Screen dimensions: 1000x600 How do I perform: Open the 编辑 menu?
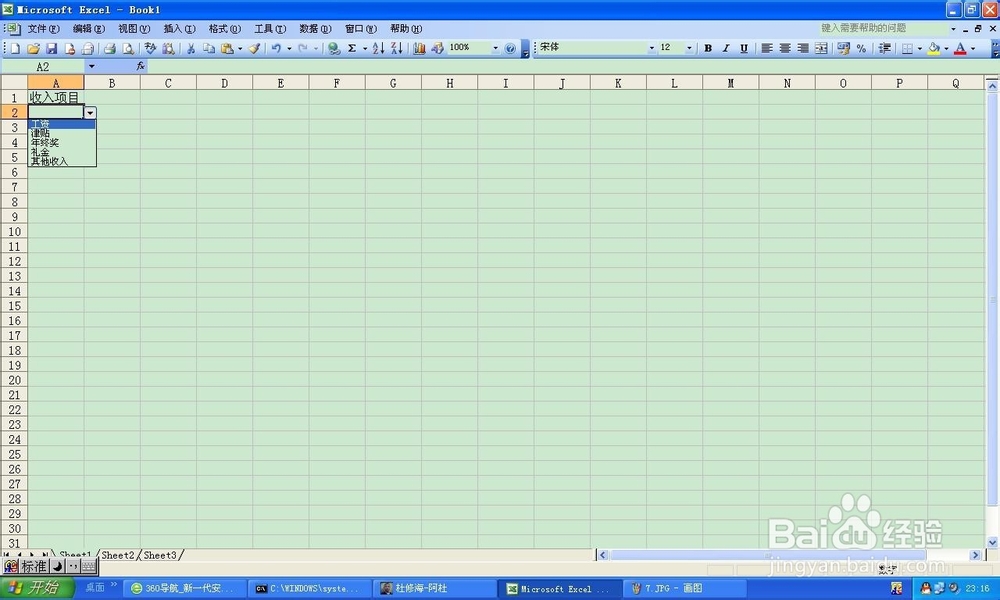click(89, 29)
